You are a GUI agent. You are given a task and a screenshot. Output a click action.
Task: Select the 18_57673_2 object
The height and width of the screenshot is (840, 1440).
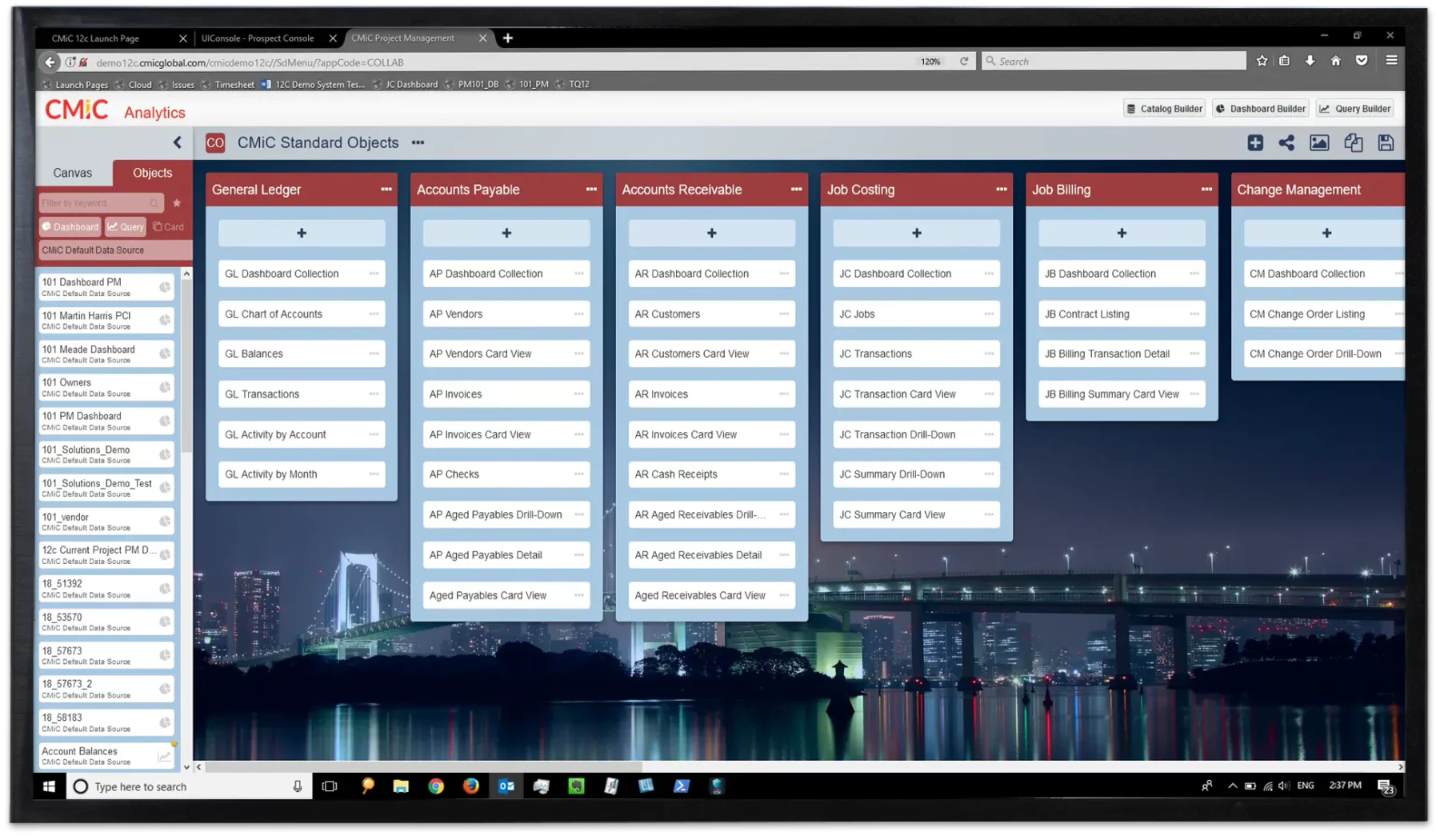tap(106, 689)
